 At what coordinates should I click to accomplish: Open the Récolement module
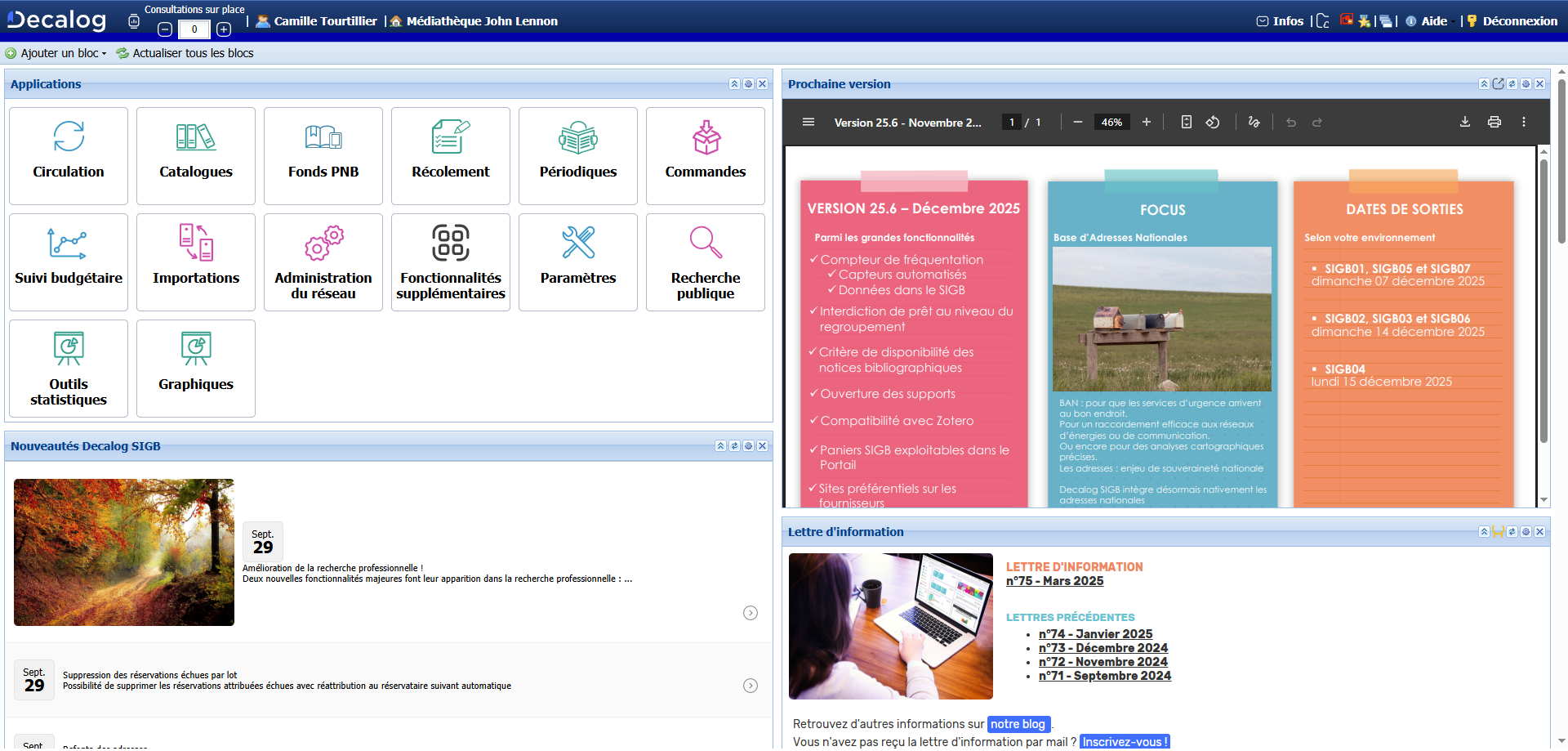[x=450, y=155]
